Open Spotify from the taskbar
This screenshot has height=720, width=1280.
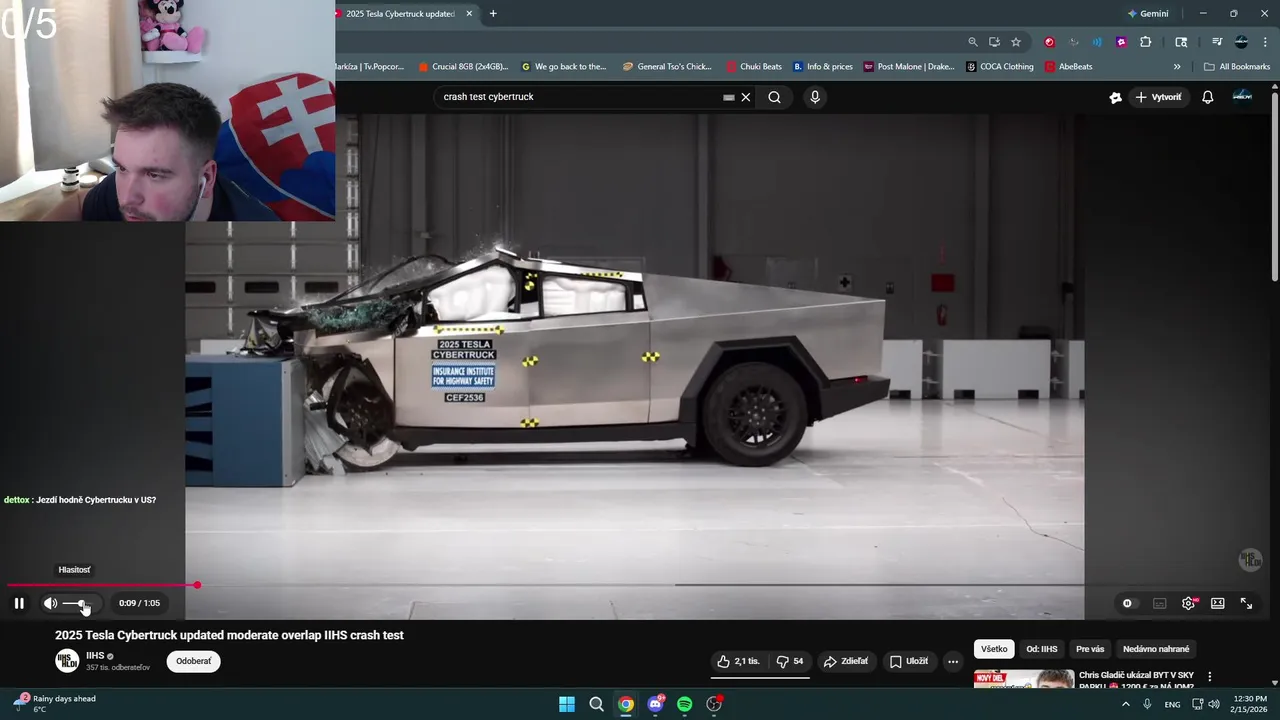[685, 704]
